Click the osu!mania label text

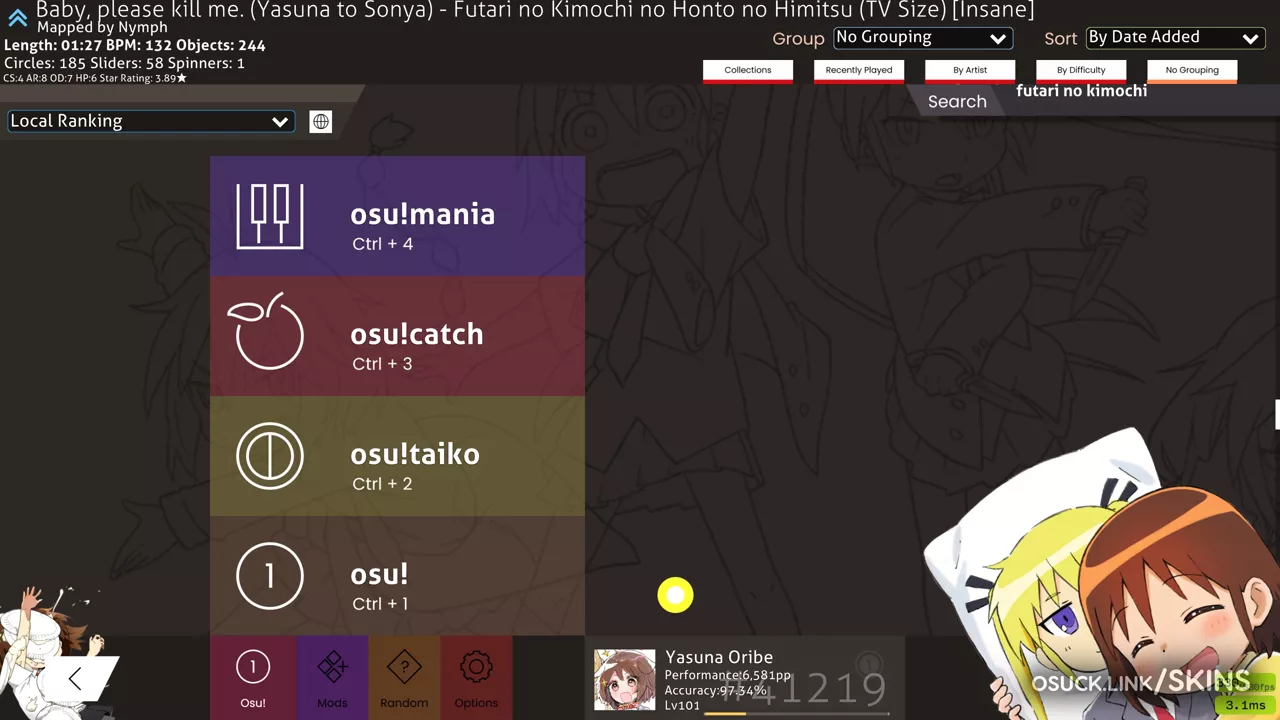422,214
